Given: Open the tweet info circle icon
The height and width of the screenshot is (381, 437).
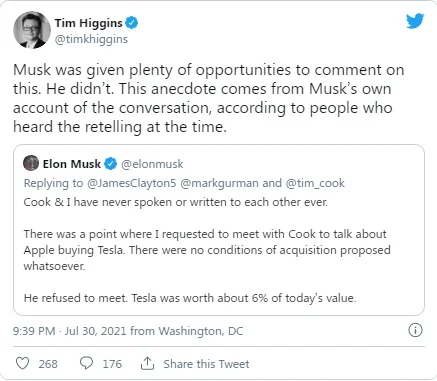Looking at the screenshot, I should (415, 330).
